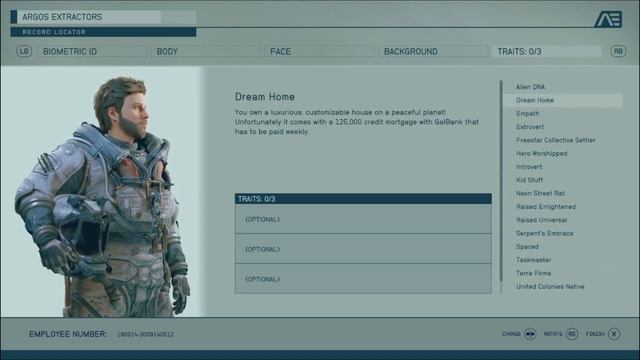
Task: Select the Traits: 0/3 tab
Action: (547, 51)
